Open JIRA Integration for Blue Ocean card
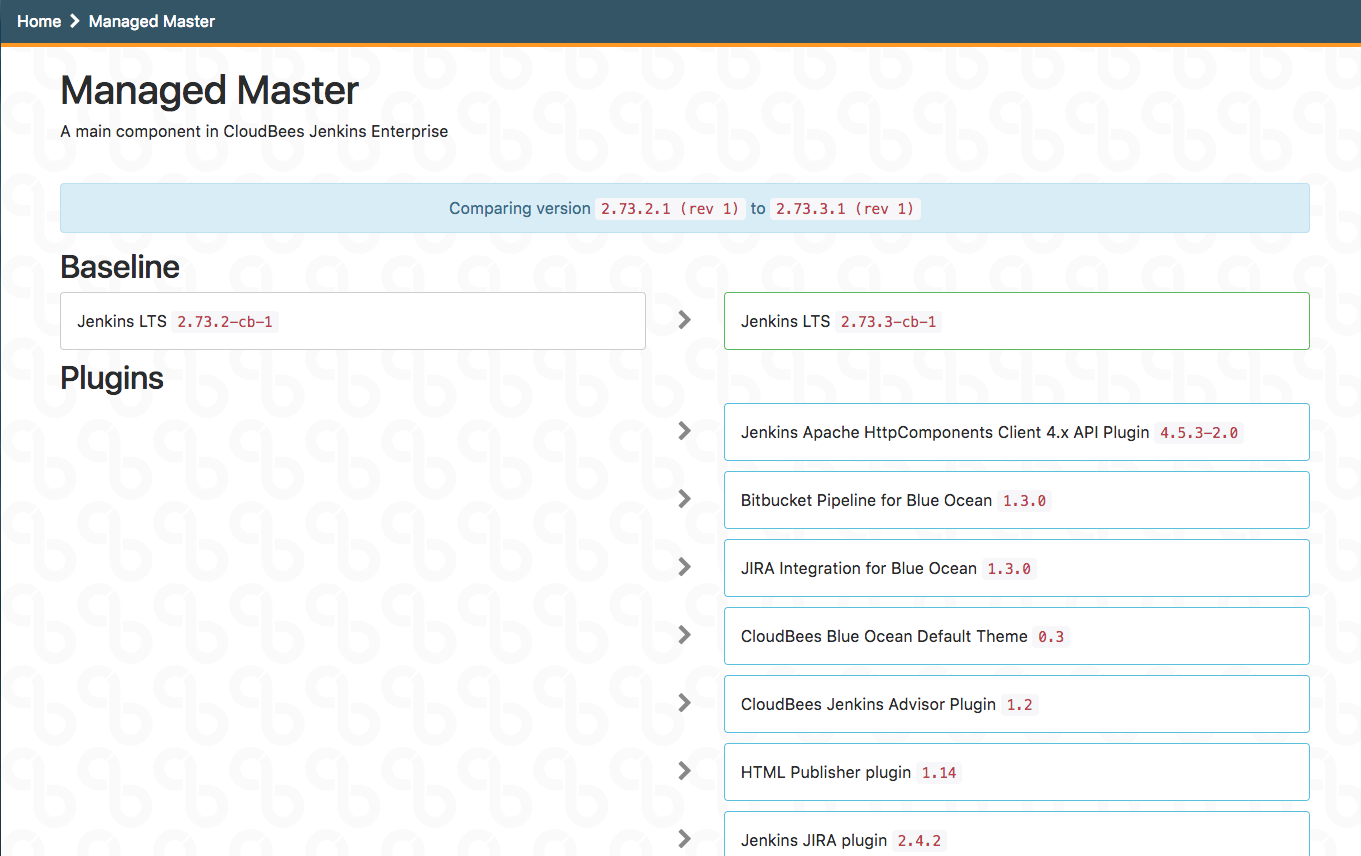Viewport: 1361px width, 856px height. point(1017,568)
